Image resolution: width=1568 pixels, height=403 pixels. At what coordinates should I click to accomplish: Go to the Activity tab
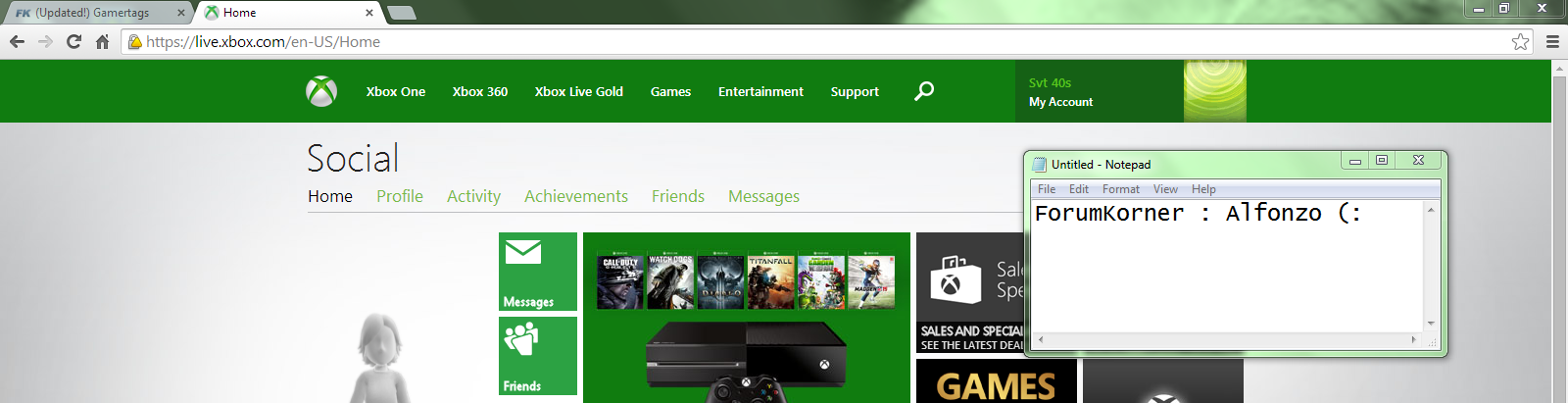click(x=473, y=196)
